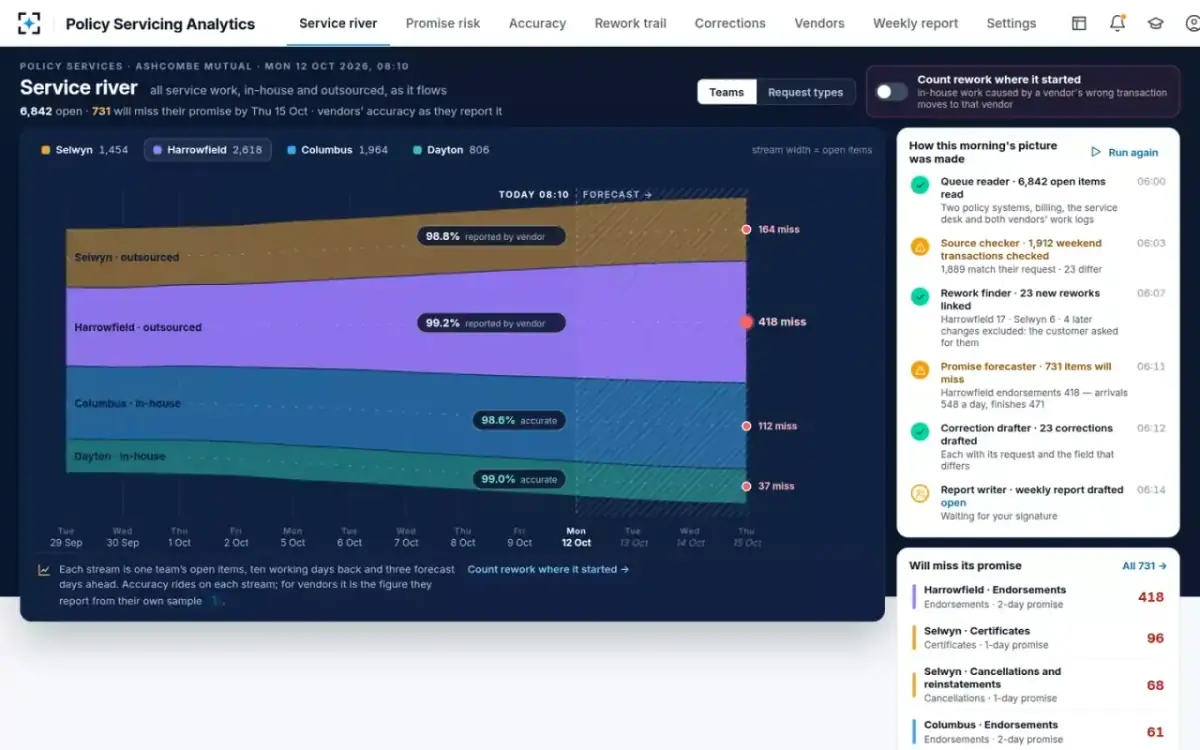Click 'Queue reader · 6,842 open items read'
The image size is (1200, 750).
click(x=1023, y=188)
